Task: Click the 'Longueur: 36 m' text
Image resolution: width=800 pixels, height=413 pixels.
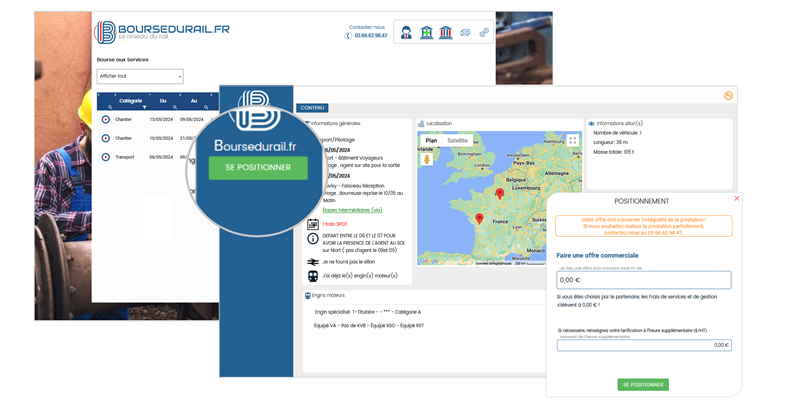Action: [610, 142]
